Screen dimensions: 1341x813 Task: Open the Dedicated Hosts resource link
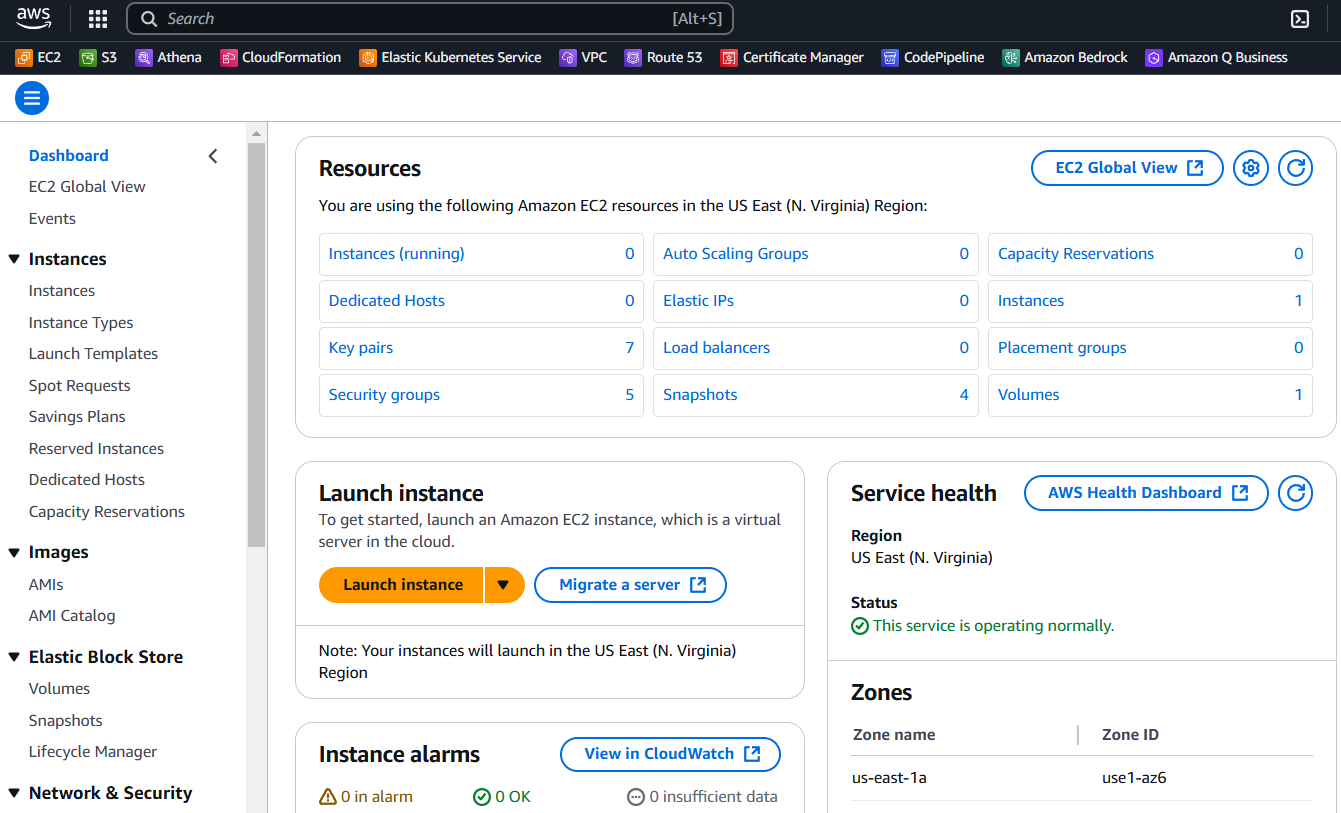tap(386, 301)
